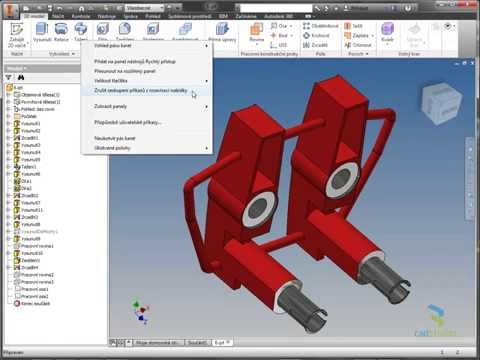Click the Zrcadlit mirror tool
This screenshot has width=480, height=360.
tap(315, 45)
